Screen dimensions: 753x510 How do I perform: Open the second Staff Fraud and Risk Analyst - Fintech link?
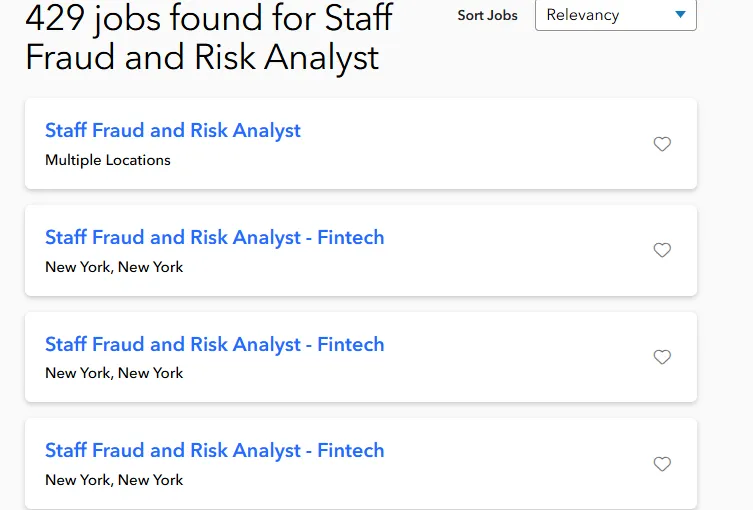pyautogui.click(x=214, y=345)
